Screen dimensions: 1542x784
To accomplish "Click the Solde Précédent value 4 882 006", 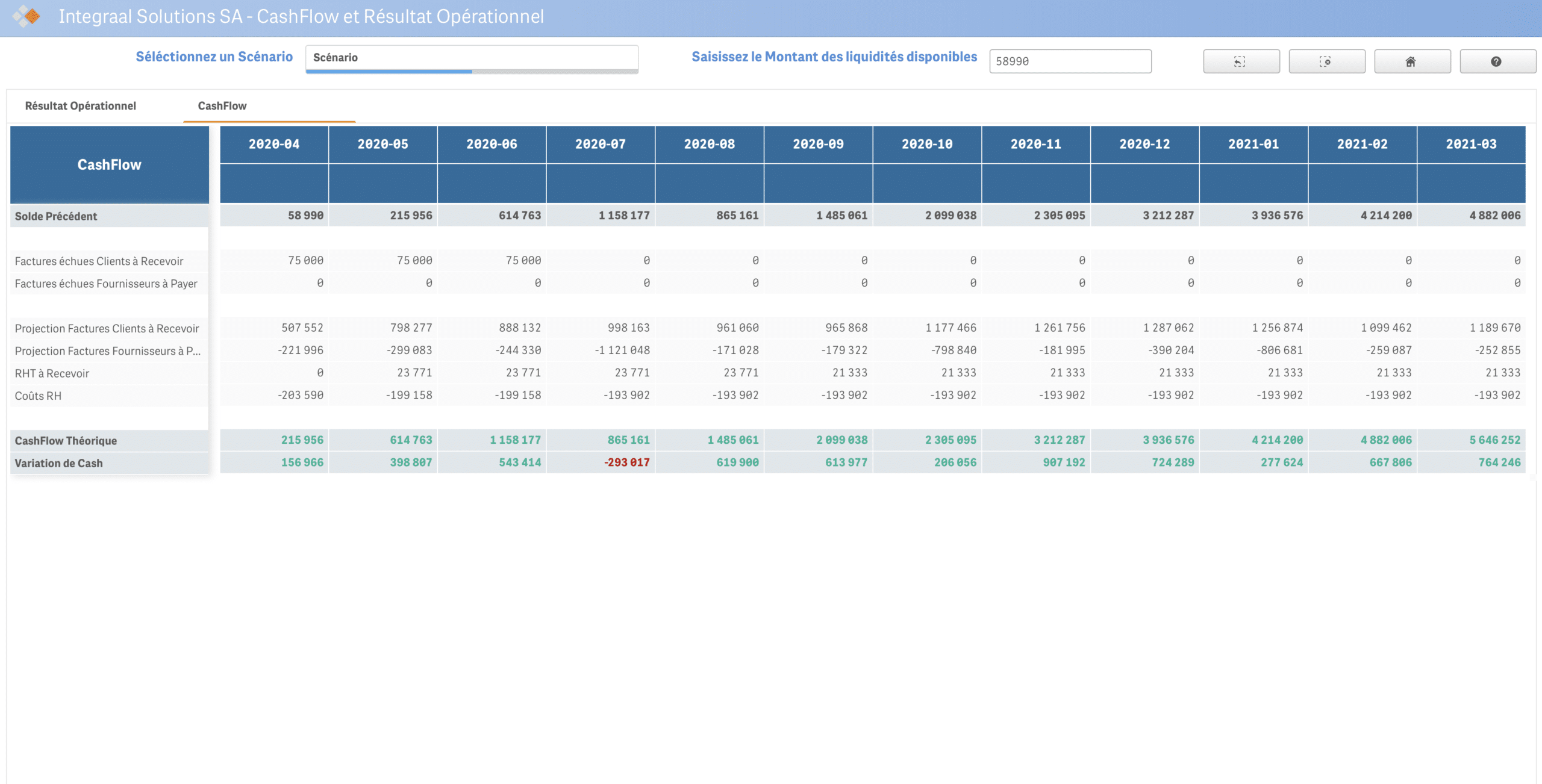I will pos(1495,216).
